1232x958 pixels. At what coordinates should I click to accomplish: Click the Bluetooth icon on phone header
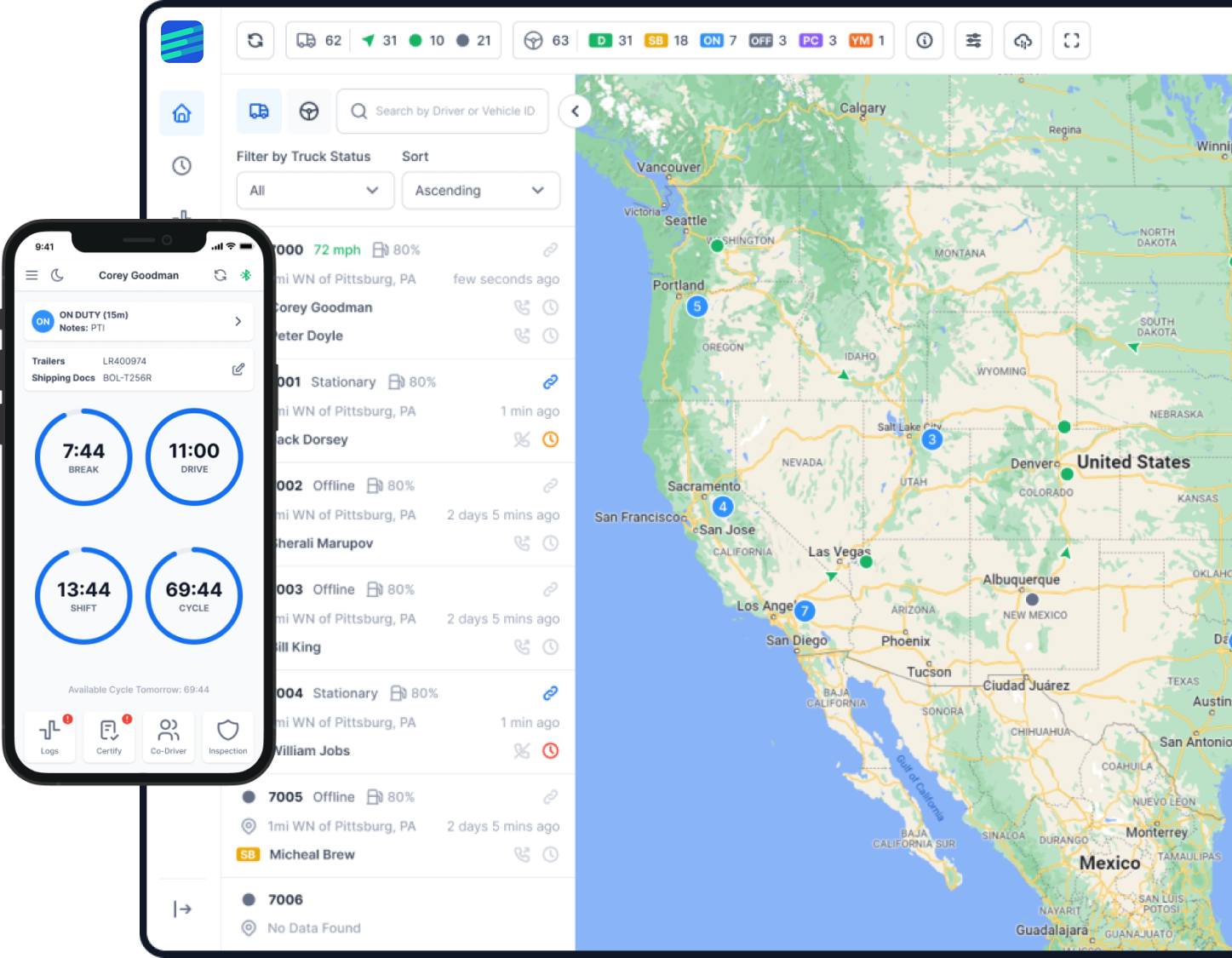pyautogui.click(x=245, y=275)
